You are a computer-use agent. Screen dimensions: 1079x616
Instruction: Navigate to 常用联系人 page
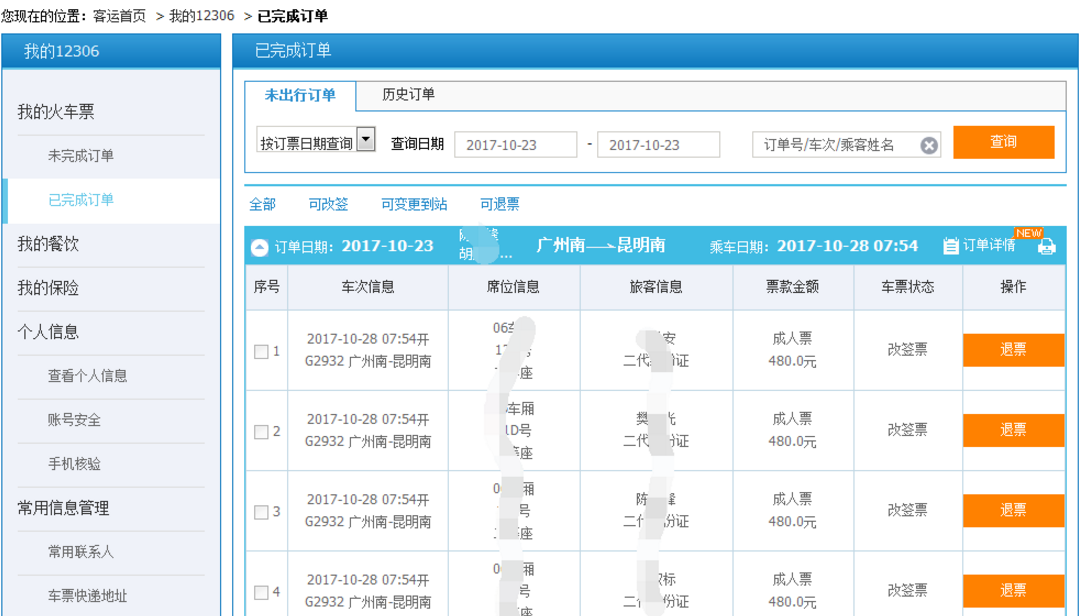pos(81,551)
